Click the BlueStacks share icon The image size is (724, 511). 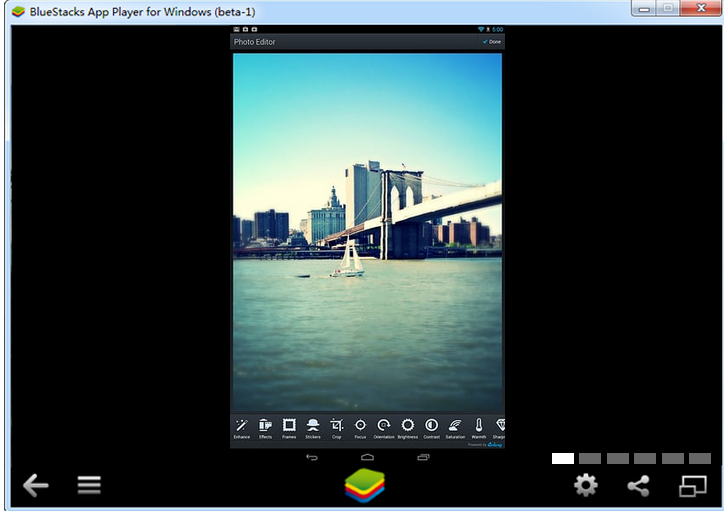(x=638, y=486)
